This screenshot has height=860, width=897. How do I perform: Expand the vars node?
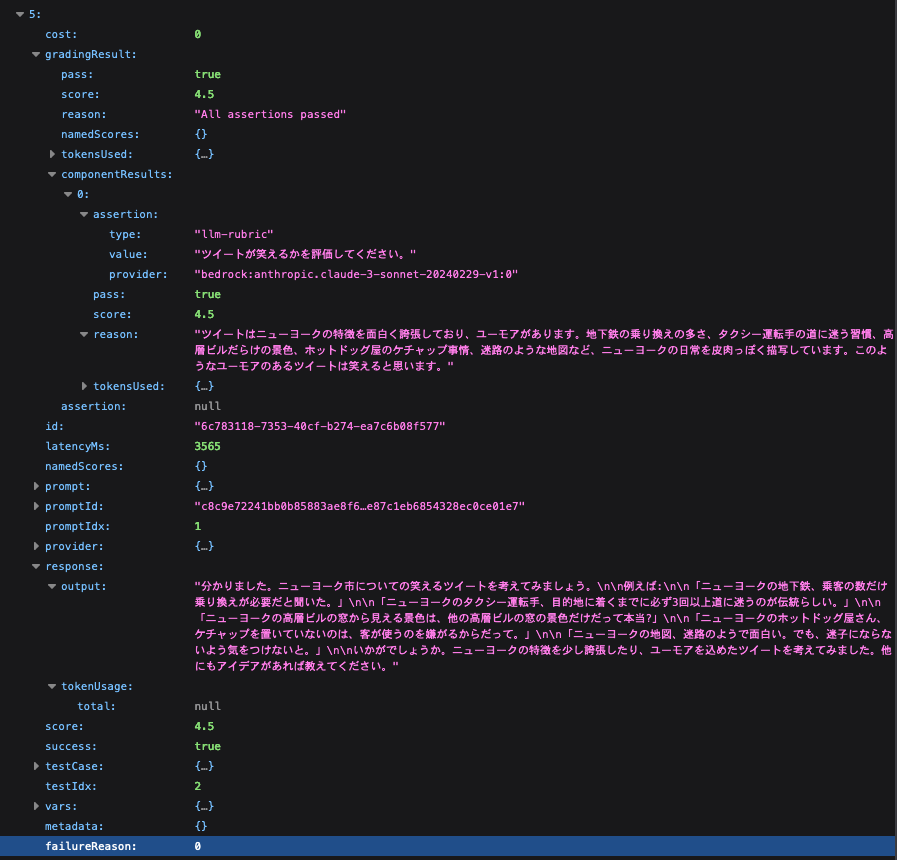pyautogui.click(x=36, y=806)
